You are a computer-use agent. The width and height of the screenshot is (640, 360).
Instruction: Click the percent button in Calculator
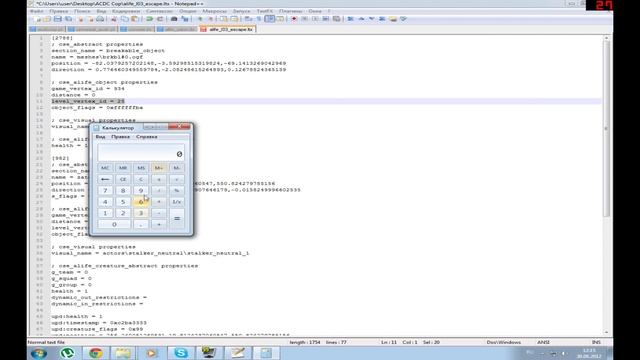pos(177,191)
